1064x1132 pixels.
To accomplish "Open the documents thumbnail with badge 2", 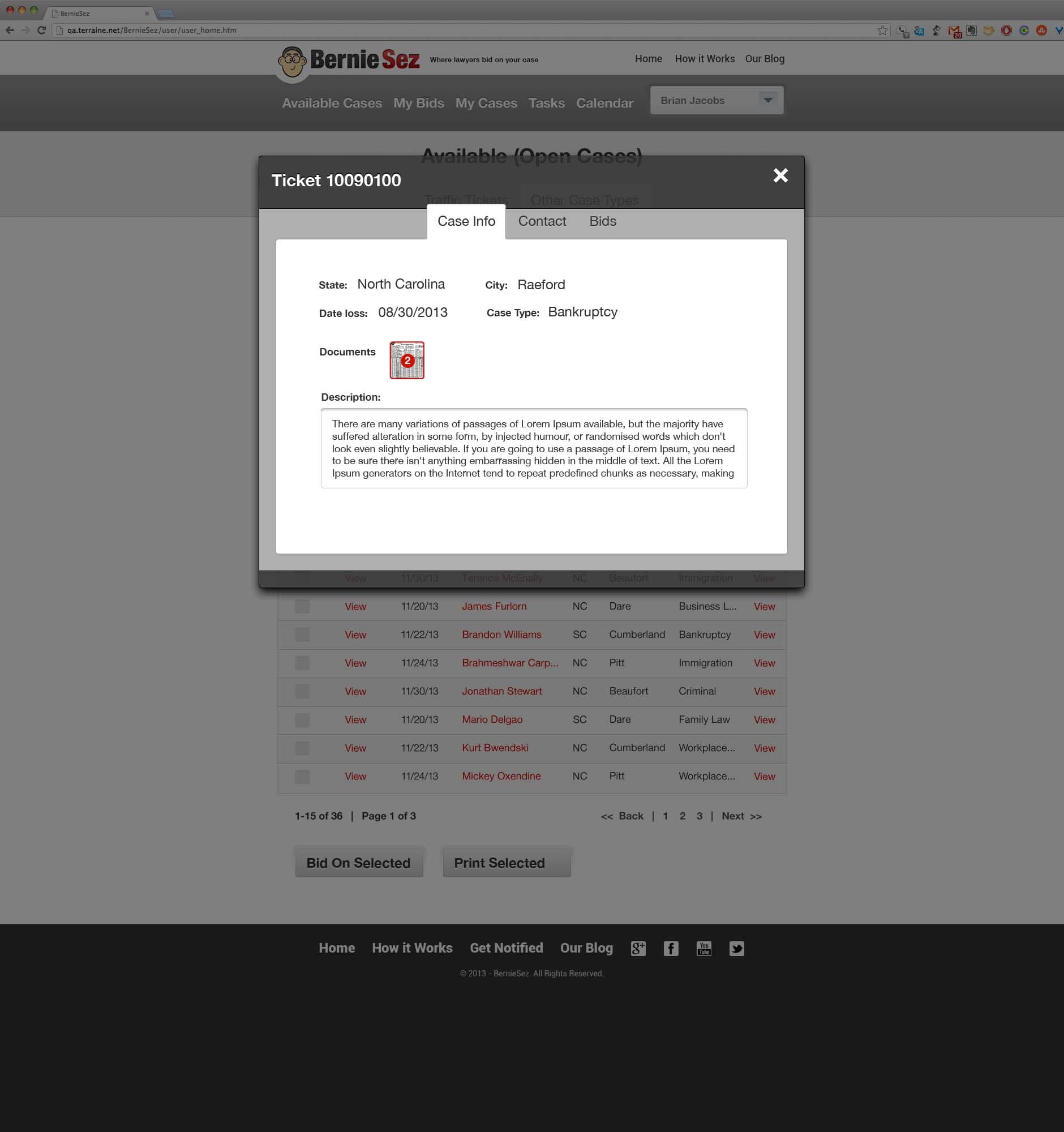I will tap(406, 360).
